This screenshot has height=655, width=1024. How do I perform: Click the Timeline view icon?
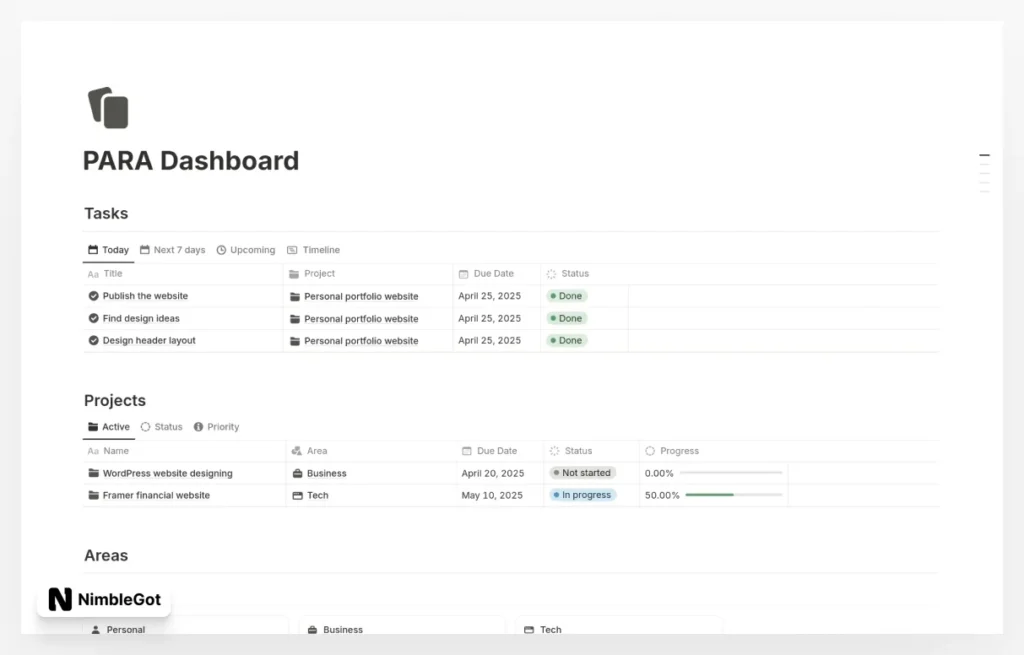tap(291, 250)
